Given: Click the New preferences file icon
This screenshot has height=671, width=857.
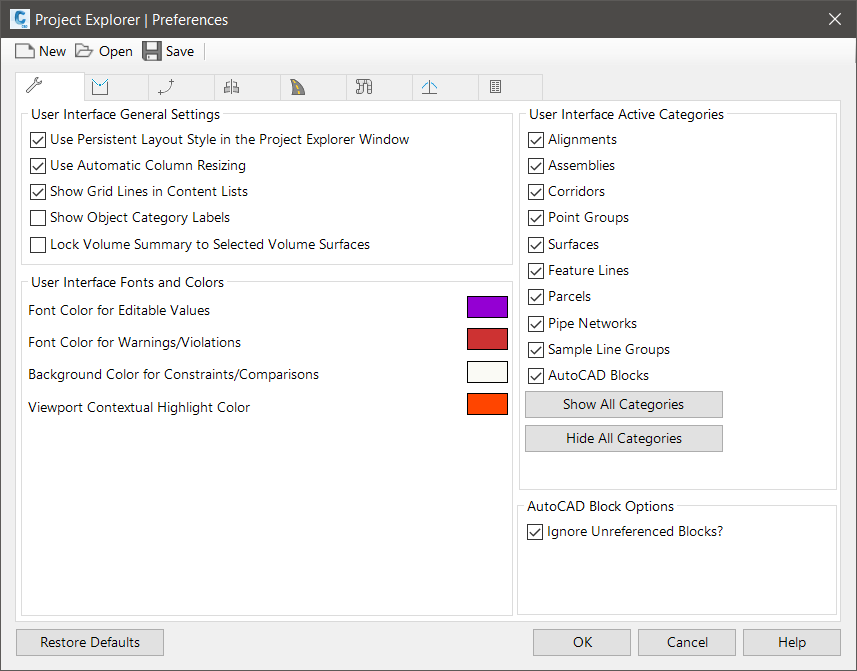Looking at the screenshot, I should [x=26, y=51].
